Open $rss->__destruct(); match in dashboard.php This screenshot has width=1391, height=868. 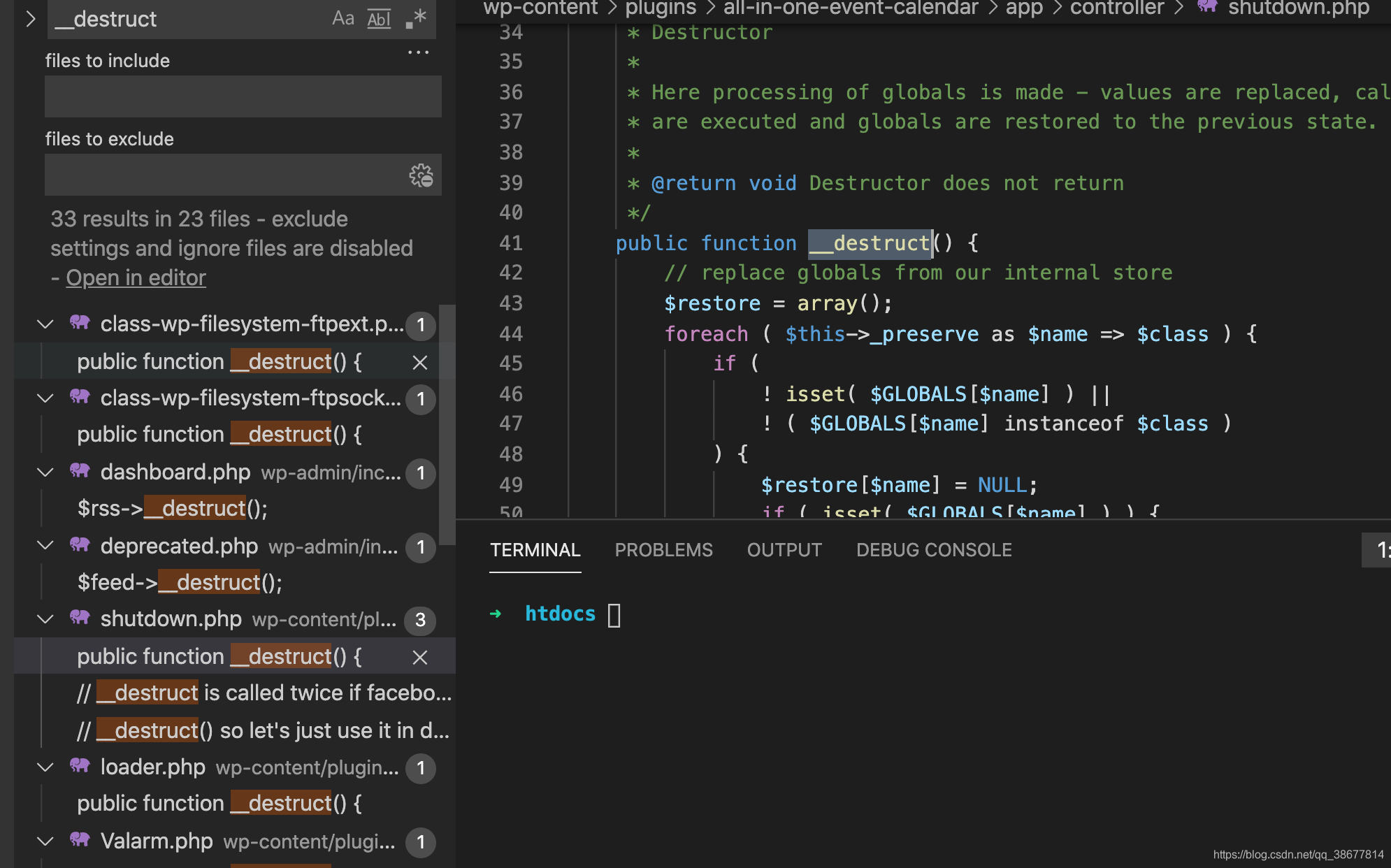[172, 508]
